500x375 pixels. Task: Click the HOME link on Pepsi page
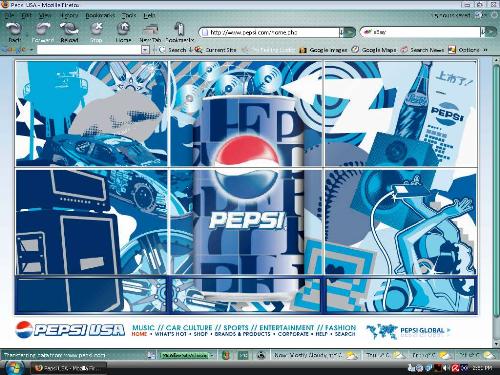click(139, 334)
